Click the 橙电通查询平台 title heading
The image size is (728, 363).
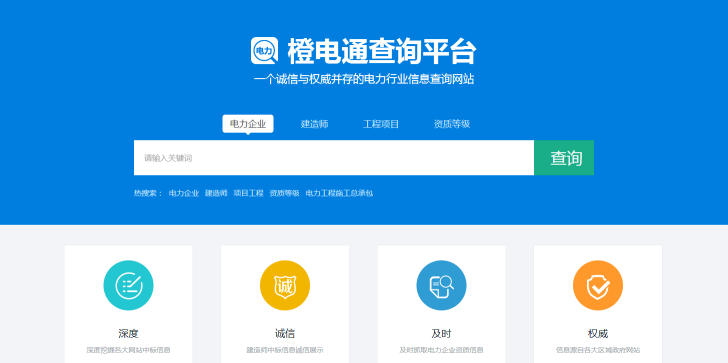(x=382, y=51)
